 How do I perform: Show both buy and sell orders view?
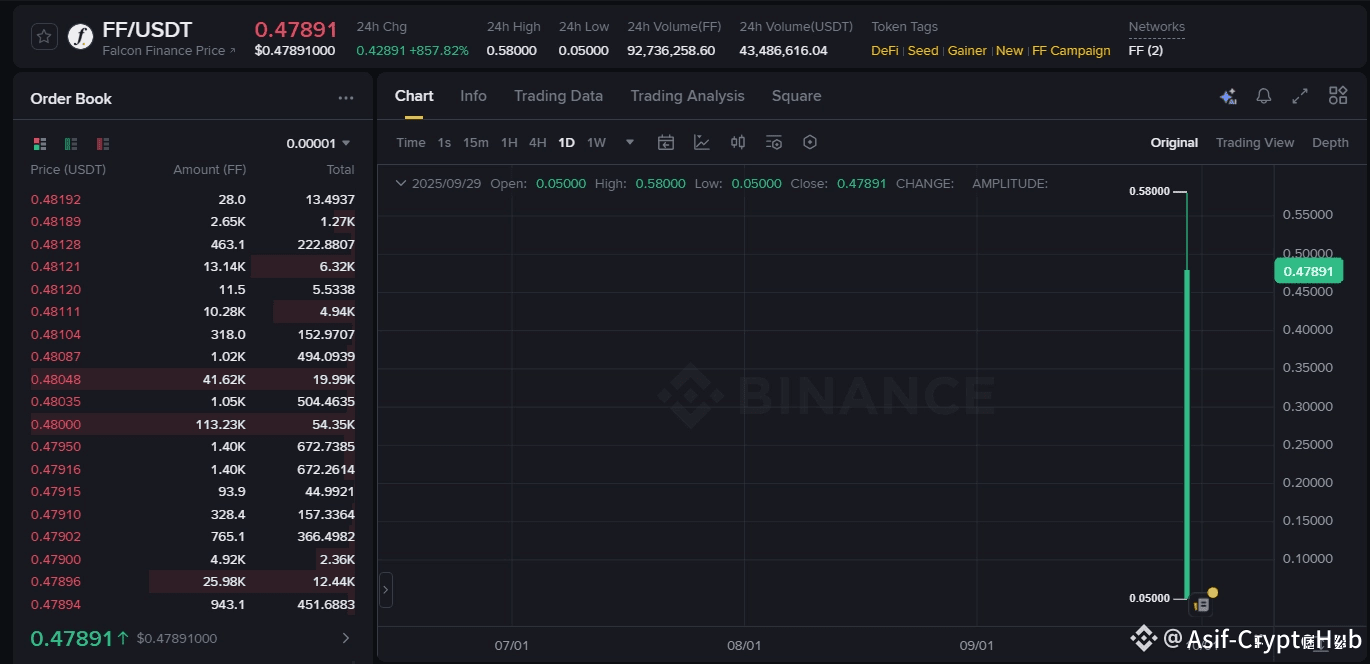pyautogui.click(x=40, y=144)
